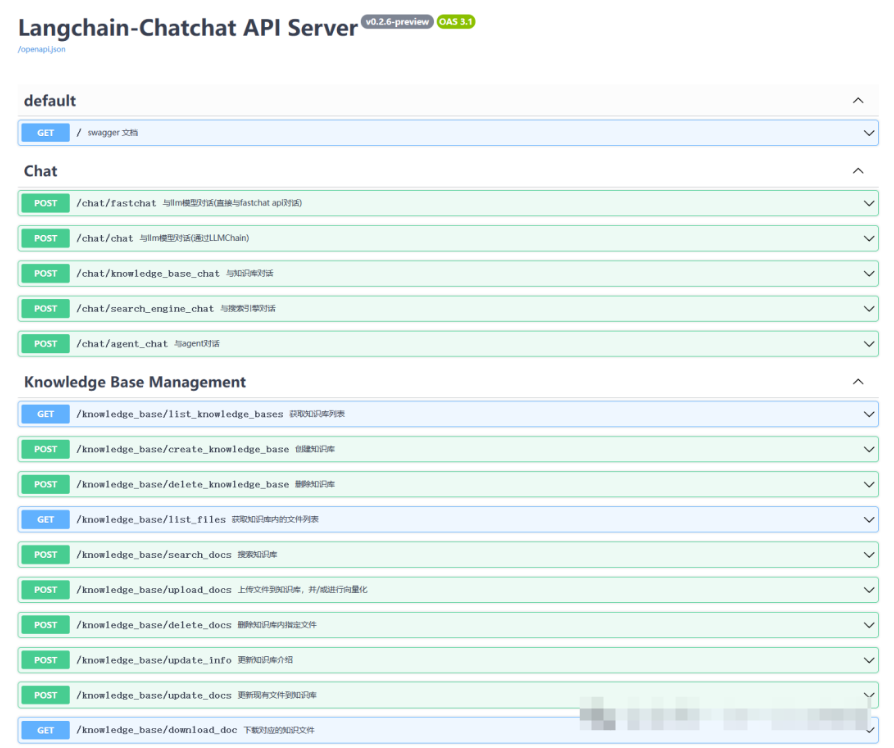Expand /chat/agent_chat endpoint arrow
The image size is (894, 748).
tap(869, 344)
